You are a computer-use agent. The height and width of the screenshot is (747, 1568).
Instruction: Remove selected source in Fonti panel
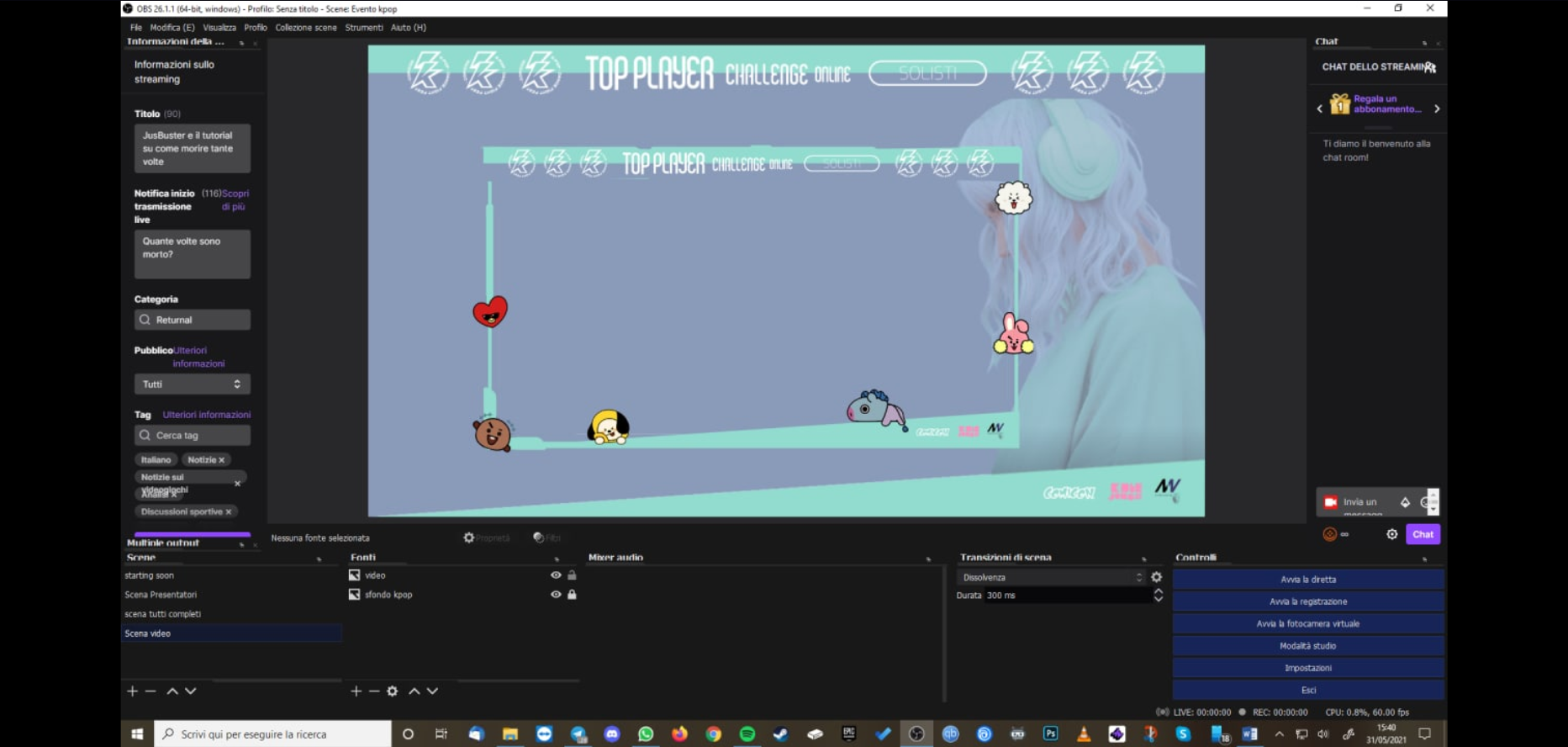click(374, 691)
